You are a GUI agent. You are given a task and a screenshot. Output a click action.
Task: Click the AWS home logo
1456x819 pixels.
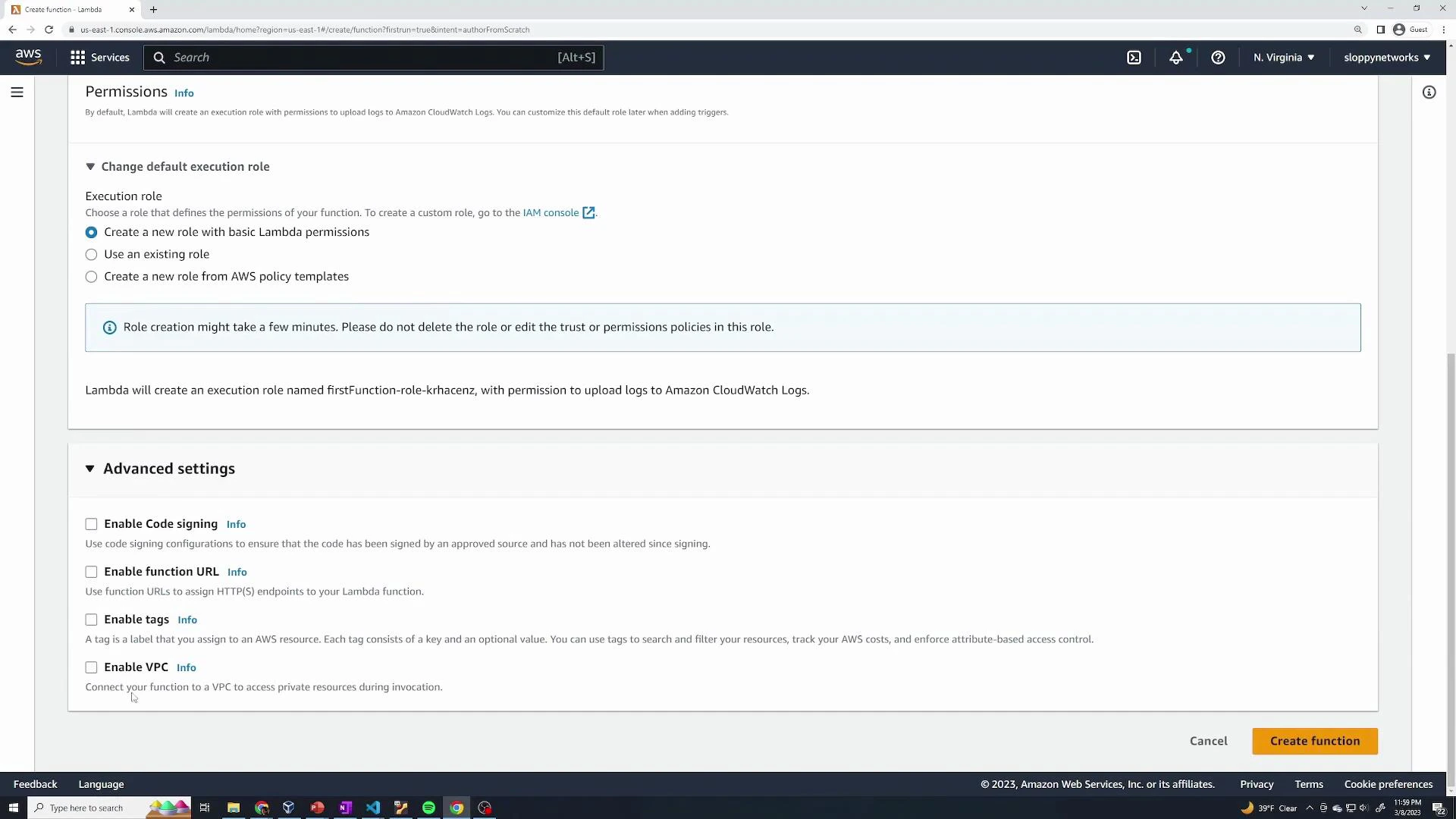(x=28, y=57)
